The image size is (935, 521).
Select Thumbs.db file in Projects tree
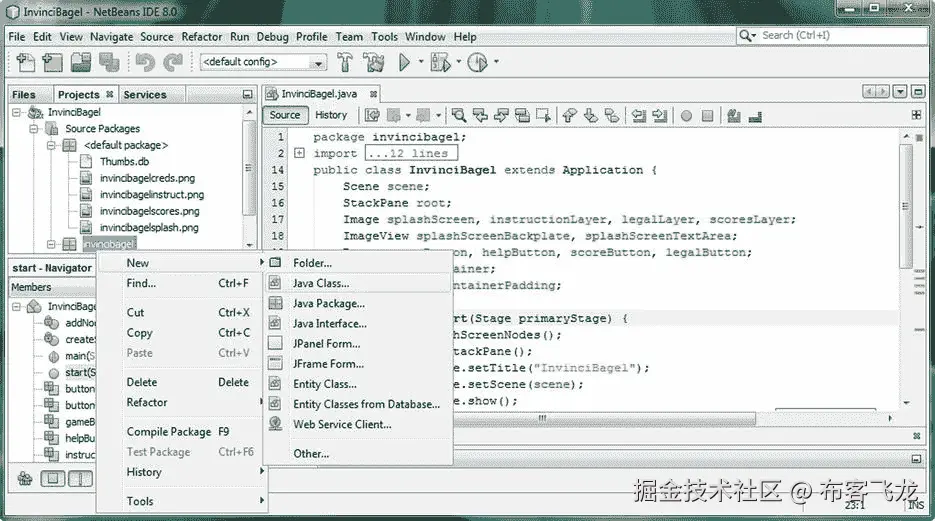pyautogui.click(x=124, y=162)
